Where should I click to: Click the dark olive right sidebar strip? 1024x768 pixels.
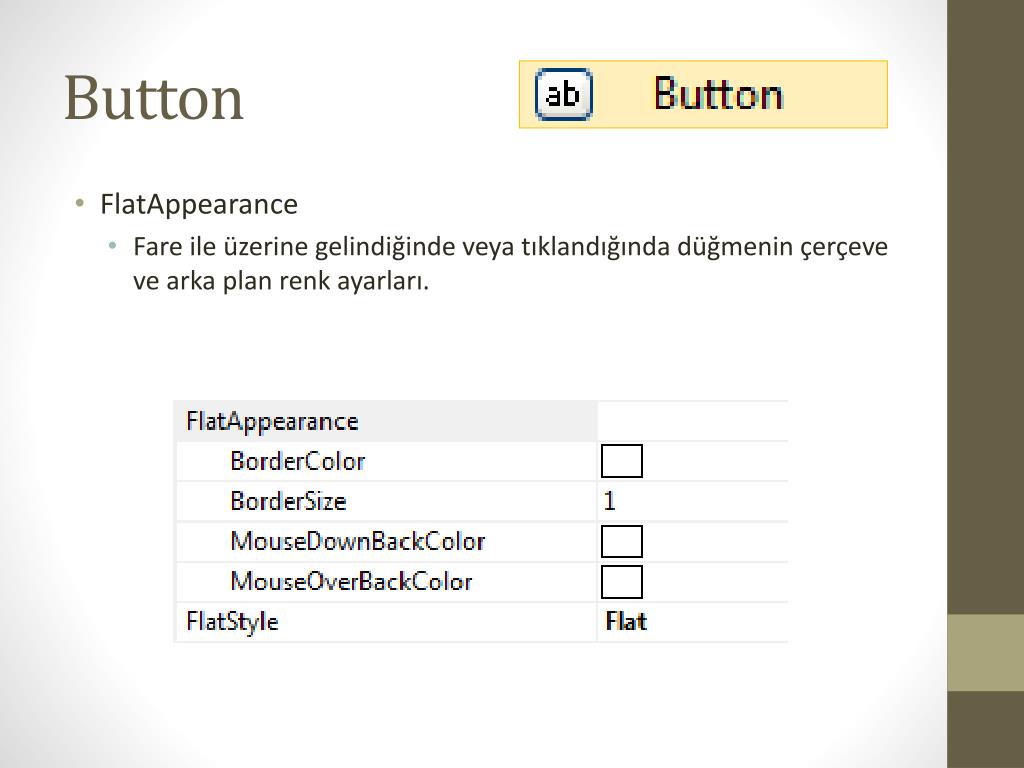coord(985,307)
